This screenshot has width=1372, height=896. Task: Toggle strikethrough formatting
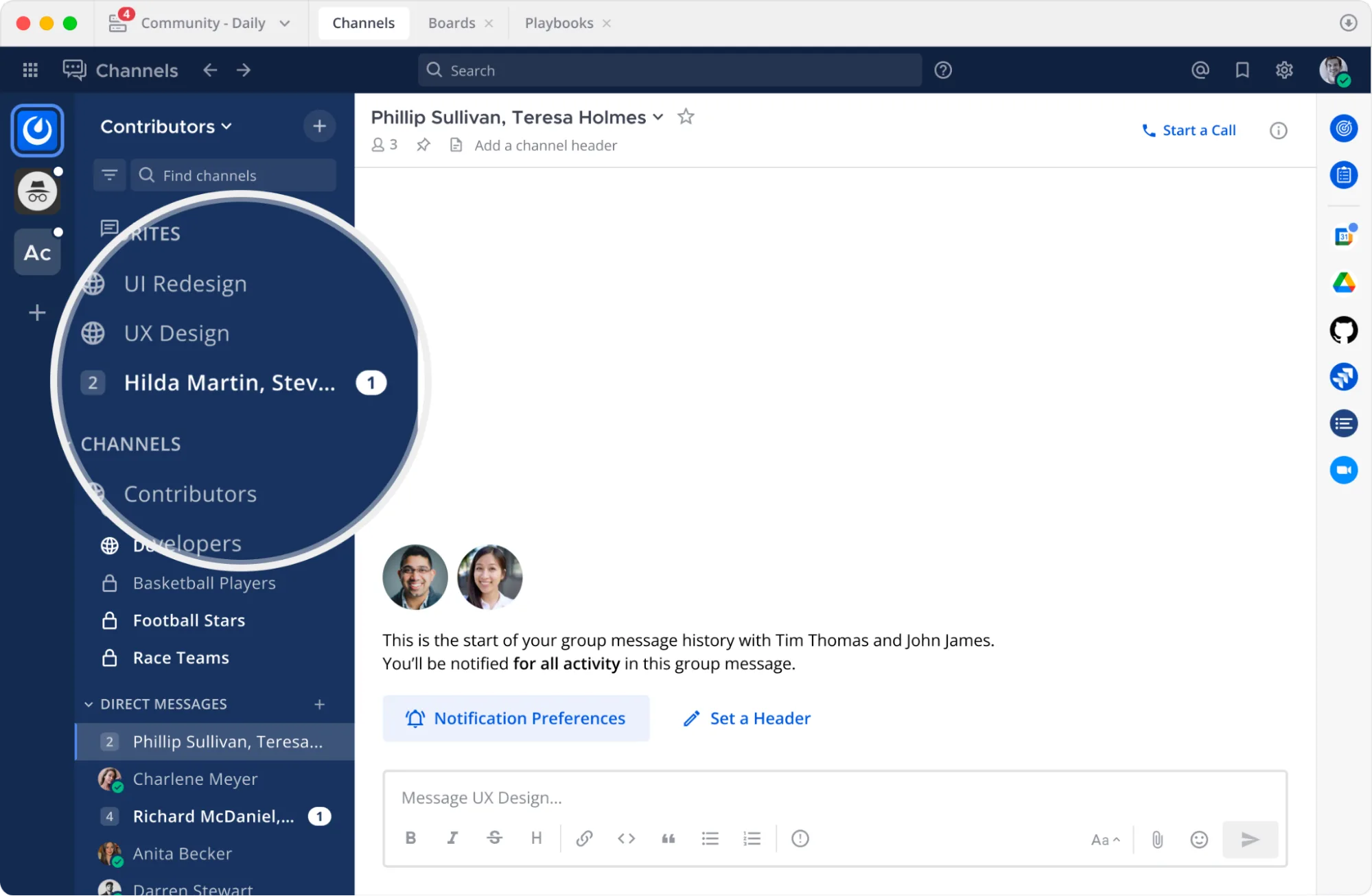click(x=494, y=838)
